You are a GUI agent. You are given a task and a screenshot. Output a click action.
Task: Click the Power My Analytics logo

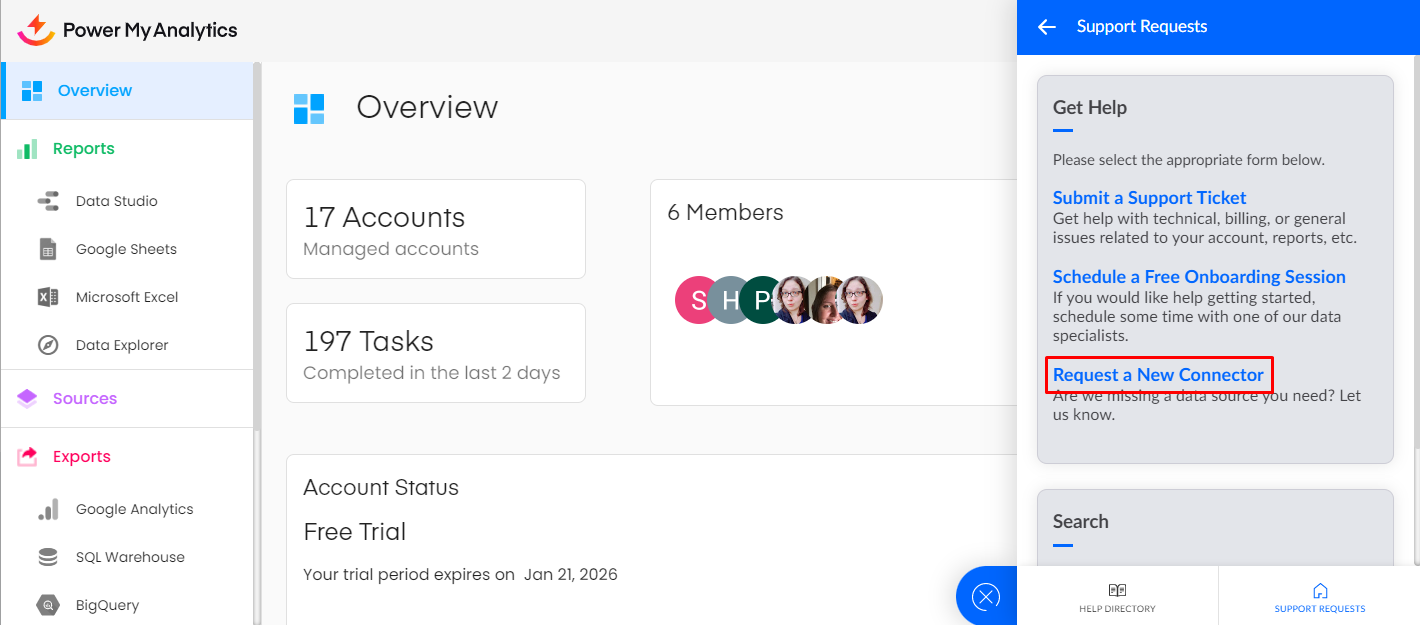point(128,30)
